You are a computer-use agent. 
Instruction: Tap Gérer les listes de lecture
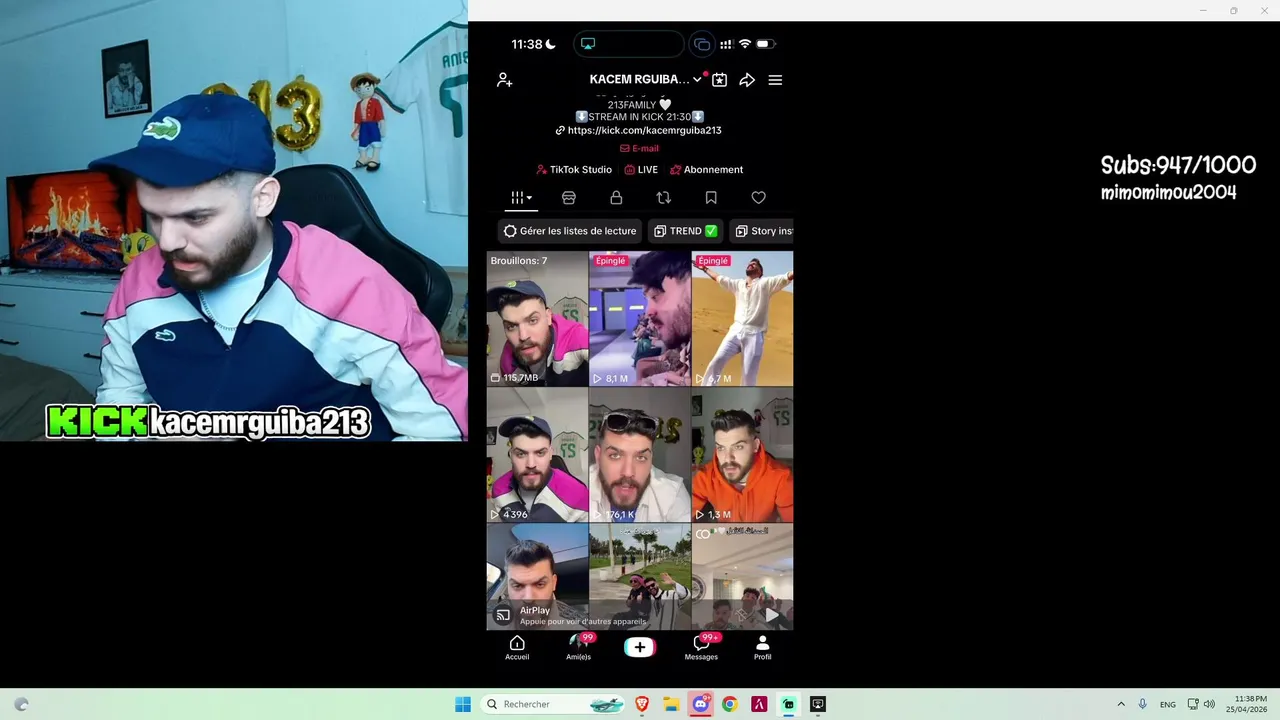pyautogui.click(x=570, y=231)
